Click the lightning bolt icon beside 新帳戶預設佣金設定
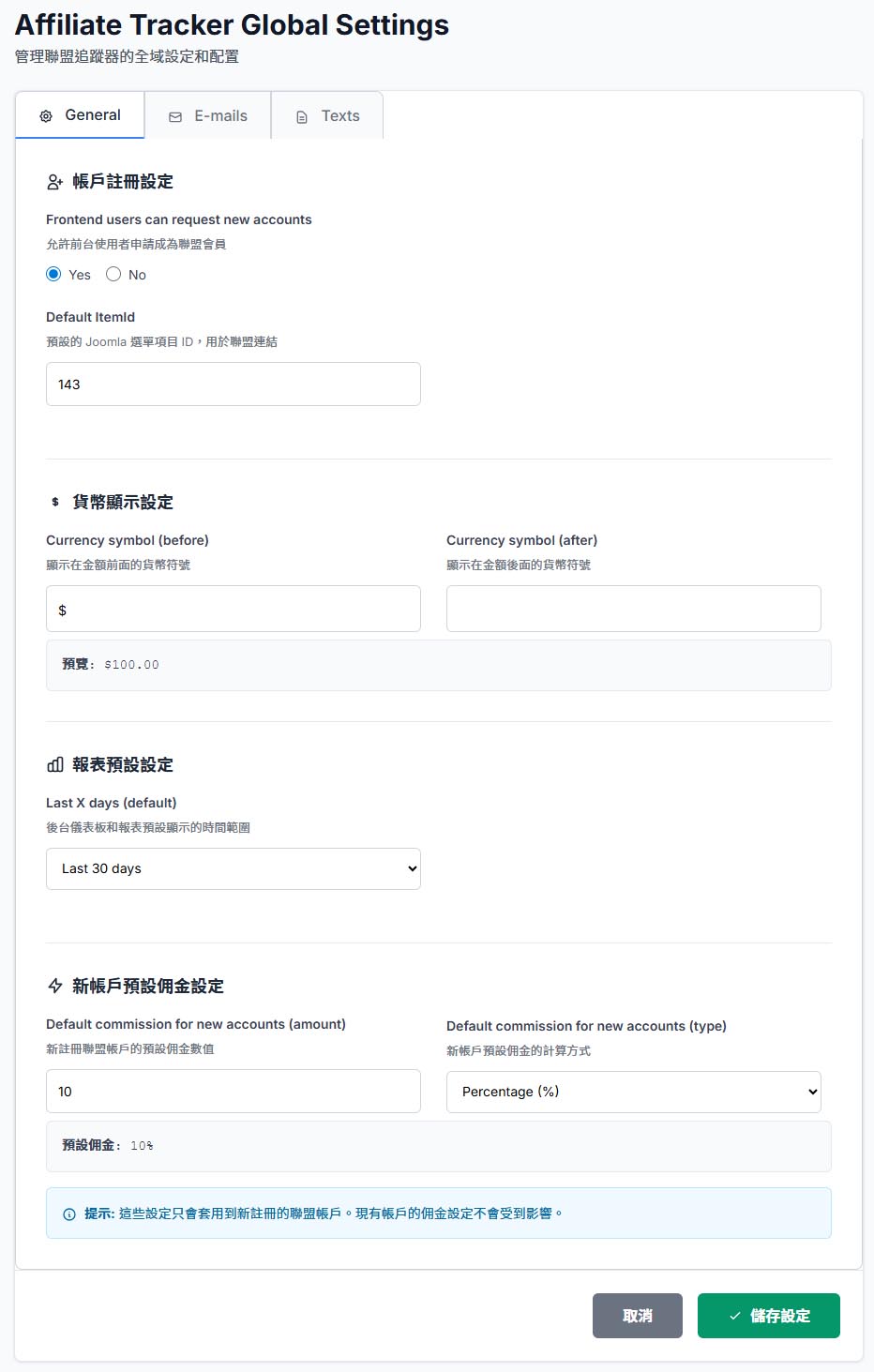 [55, 987]
